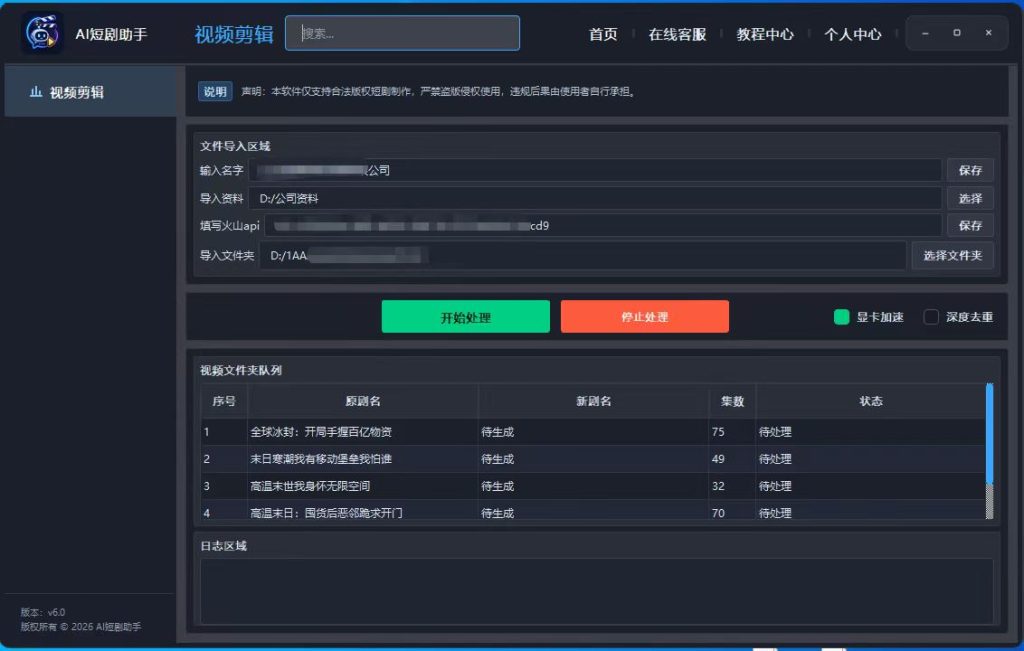The height and width of the screenshot is (651, 1024).
Task: Select row 高温末世我身怀无限空间
Action: [593, 486]
